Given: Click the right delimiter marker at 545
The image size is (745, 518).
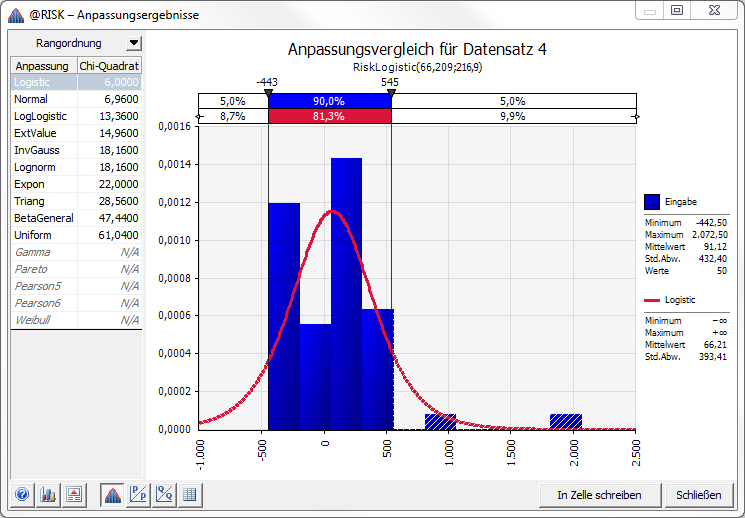Looking at the screenshot, I should (392, 93).
